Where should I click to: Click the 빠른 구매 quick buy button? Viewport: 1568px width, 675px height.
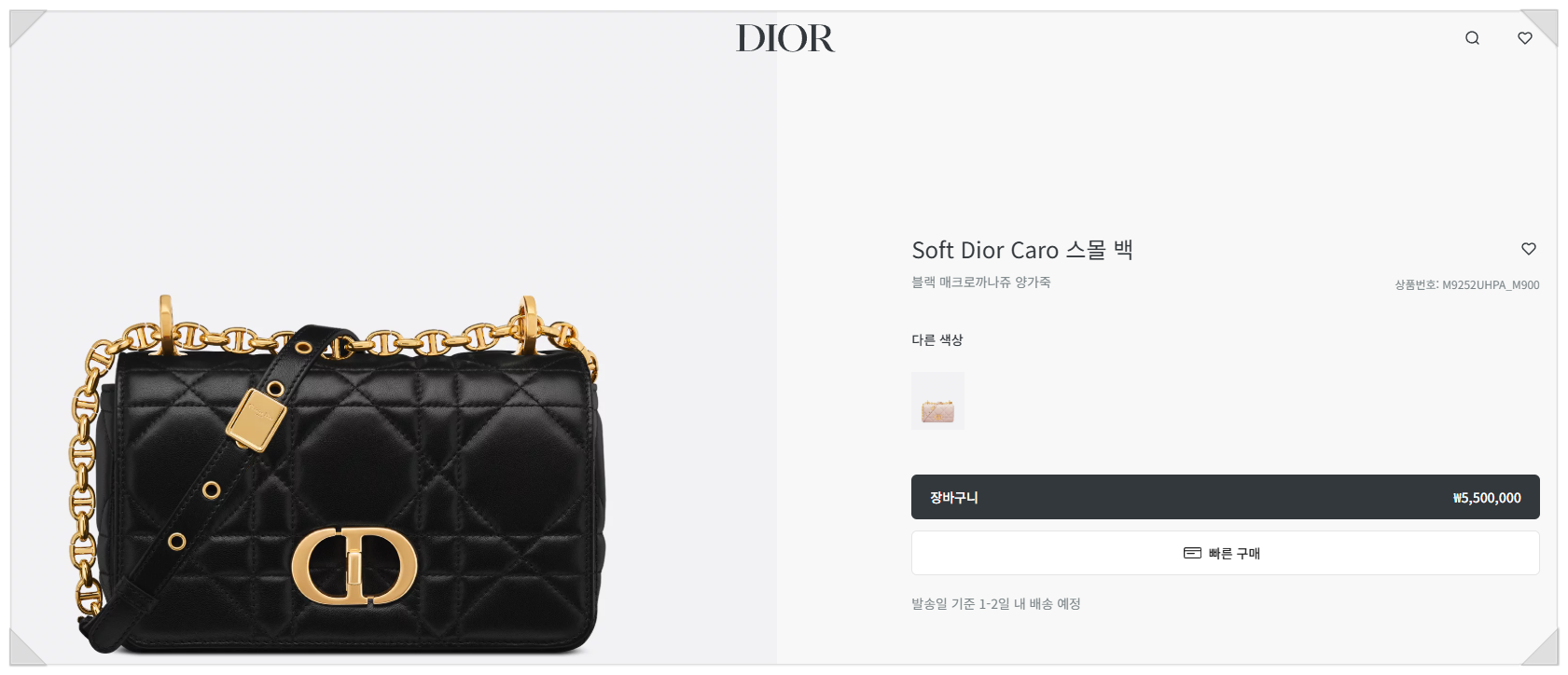click(1225, 553)
